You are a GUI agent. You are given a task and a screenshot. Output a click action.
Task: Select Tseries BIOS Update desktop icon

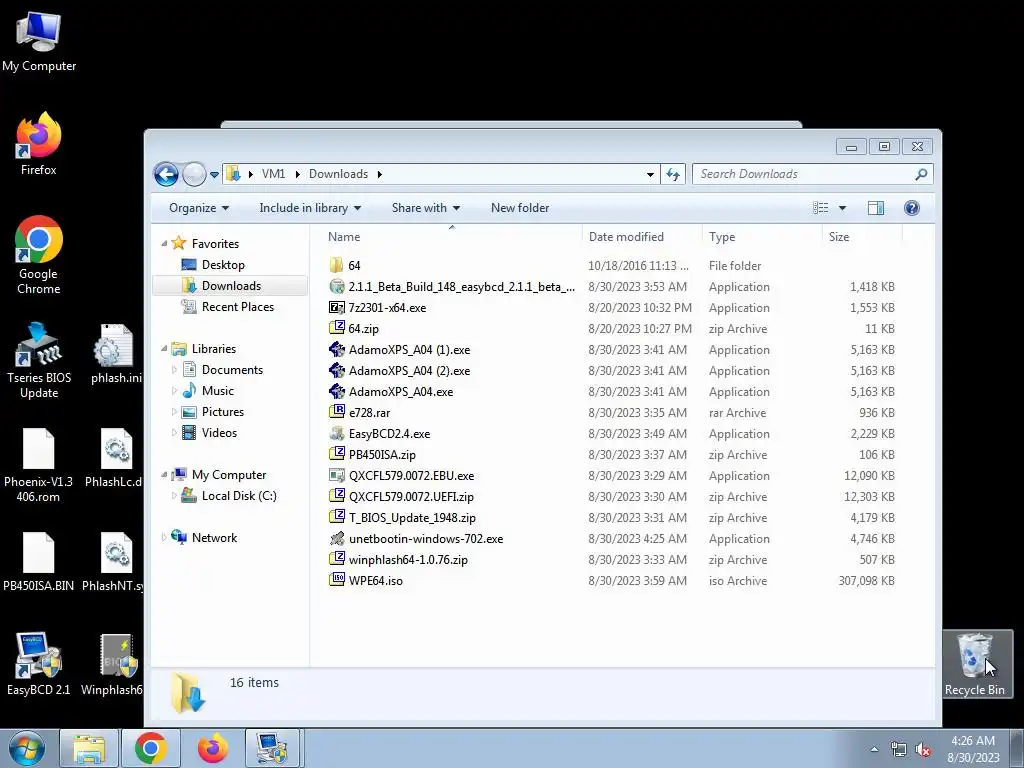click(39, 360)
